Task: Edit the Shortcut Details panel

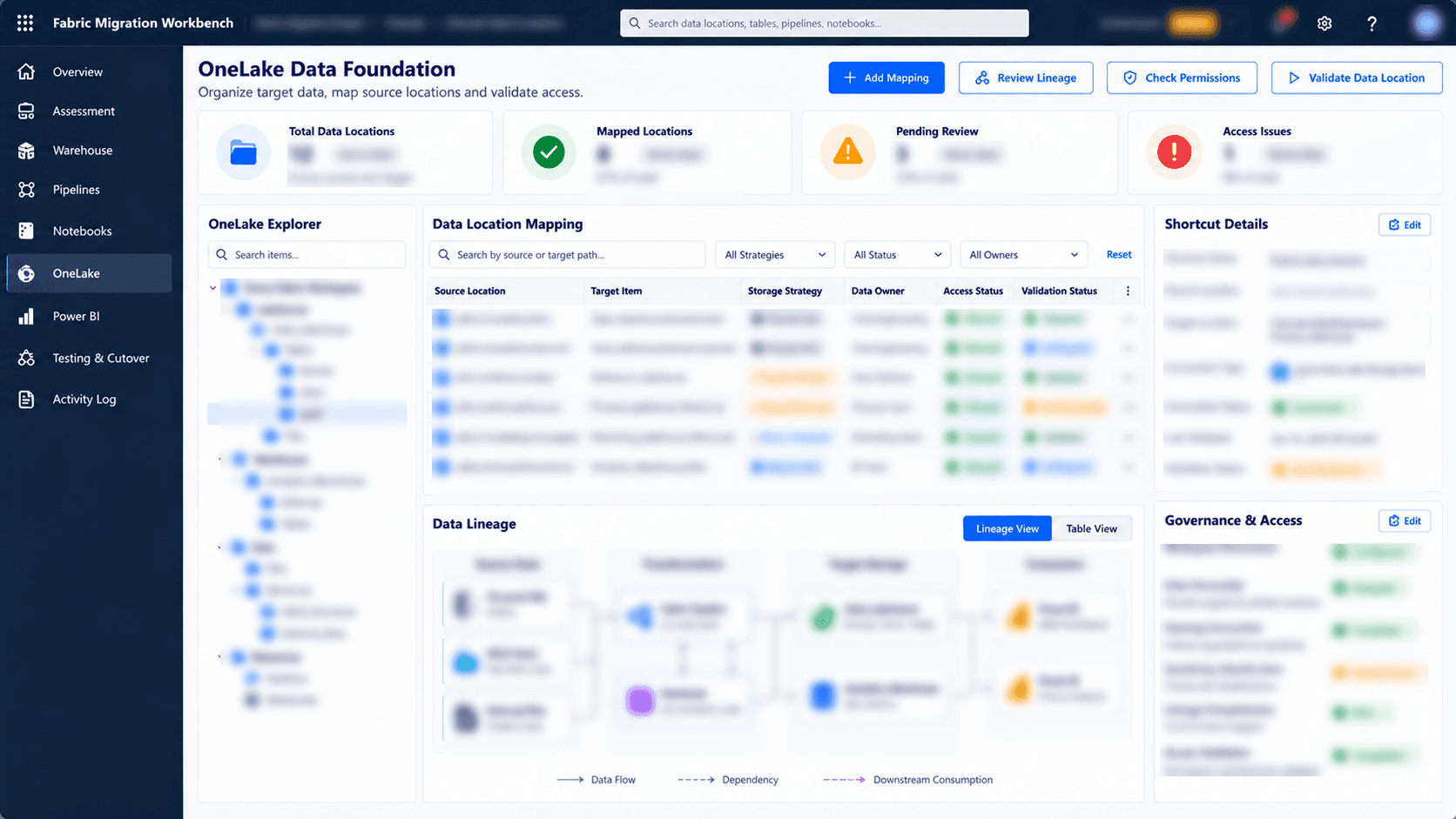Action: 1405,225
